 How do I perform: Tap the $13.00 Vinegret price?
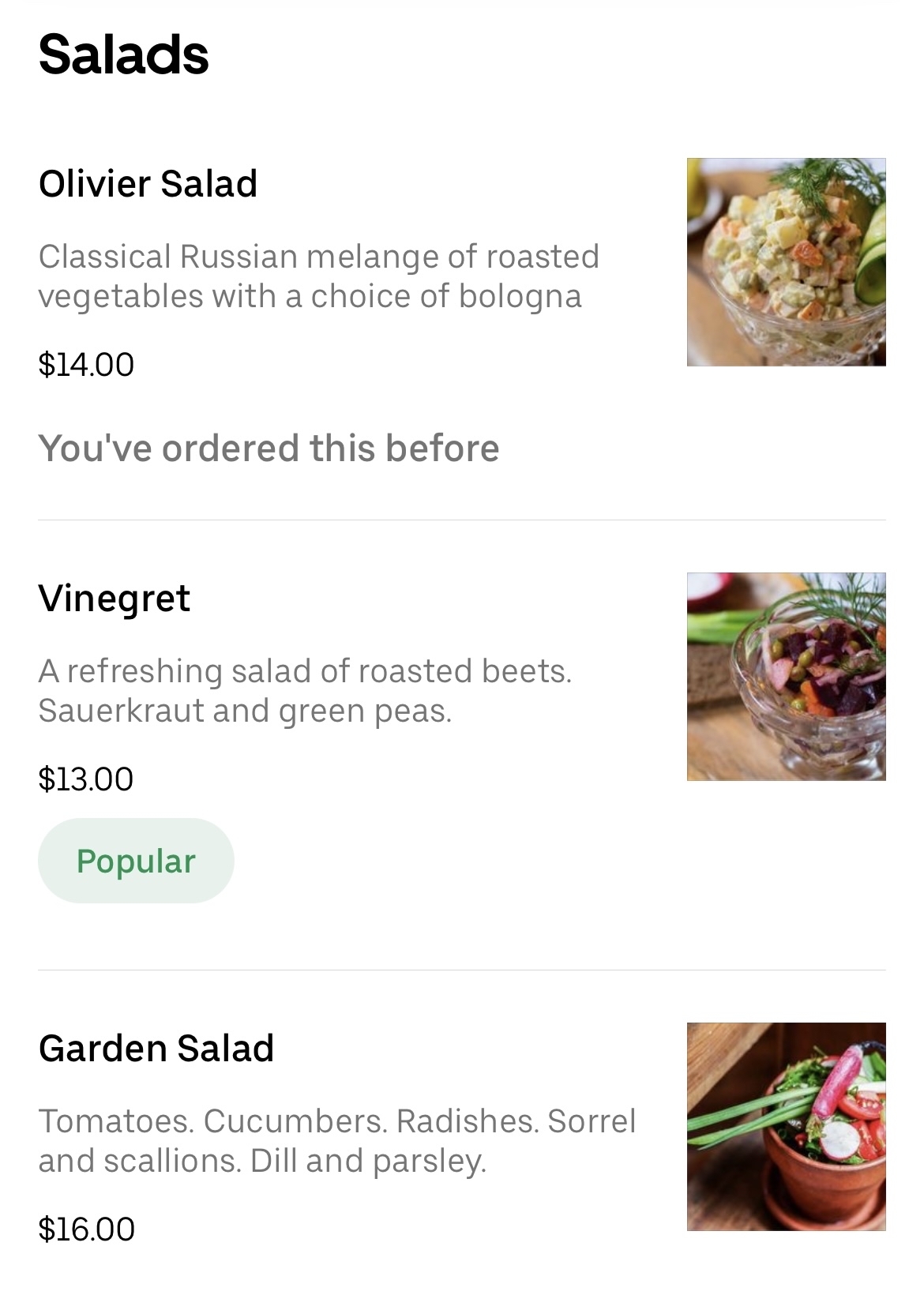click(x=85, y=779)
